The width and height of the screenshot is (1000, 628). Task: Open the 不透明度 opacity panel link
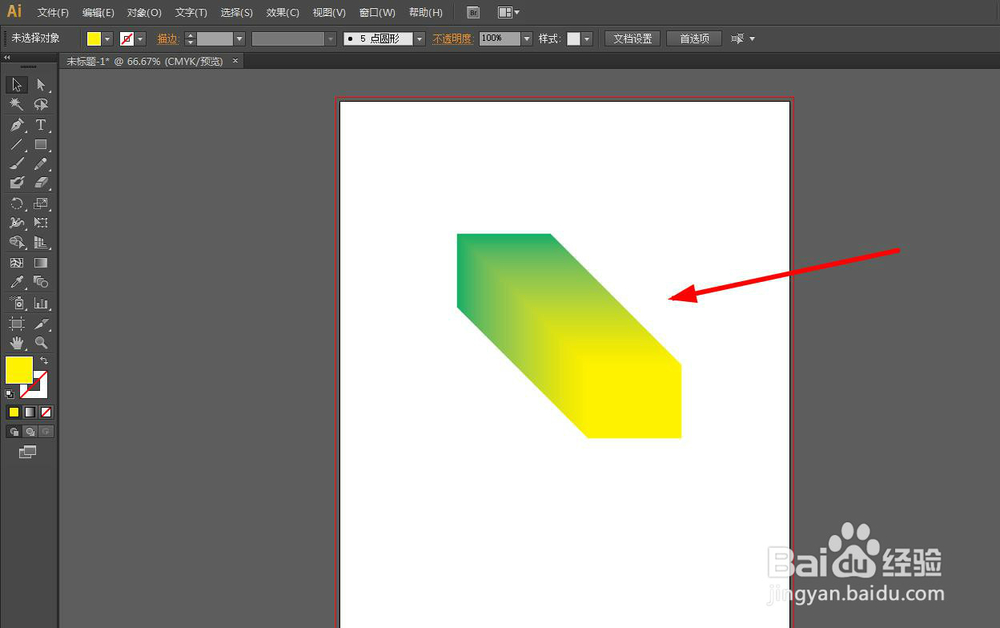pyautogui.click(x=452, y=39)
